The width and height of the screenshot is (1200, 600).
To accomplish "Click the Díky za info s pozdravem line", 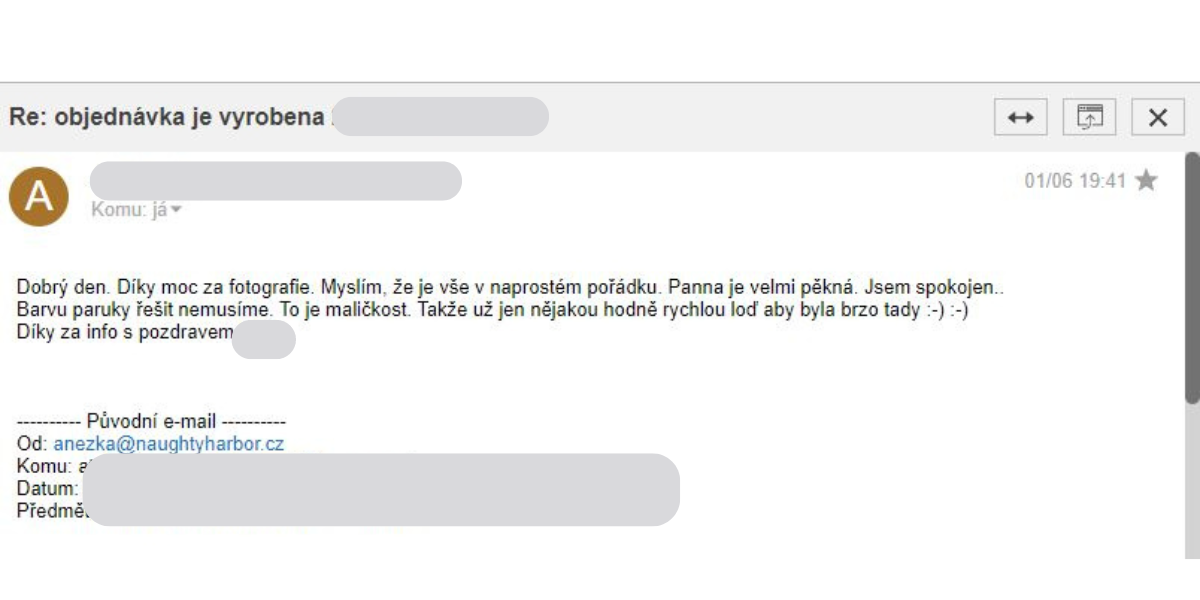I will point(125,333).
